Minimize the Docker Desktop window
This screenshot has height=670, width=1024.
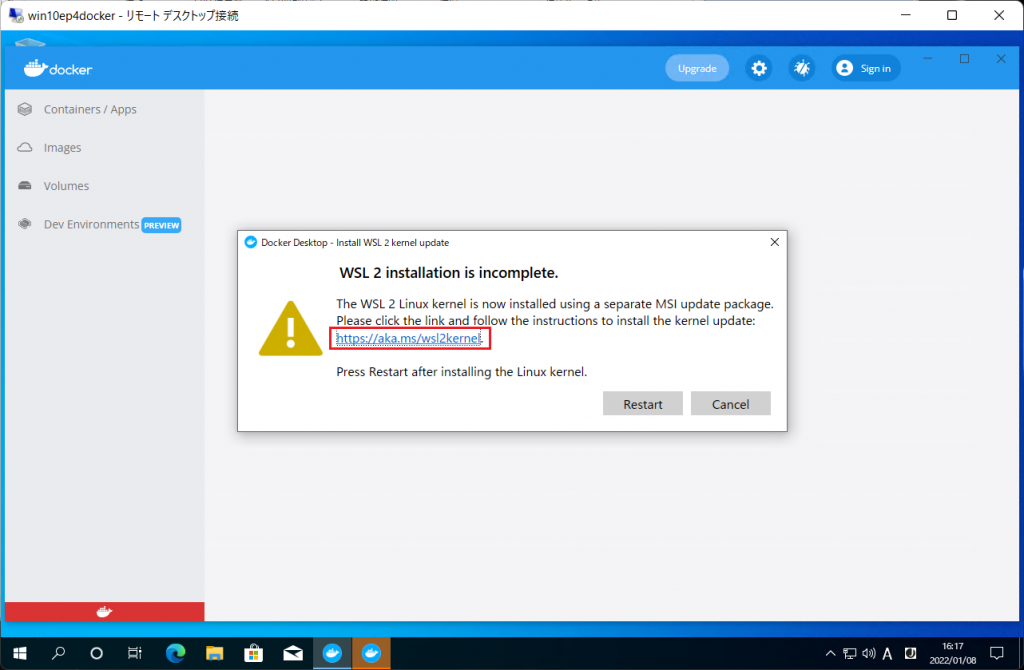(927, 59)
